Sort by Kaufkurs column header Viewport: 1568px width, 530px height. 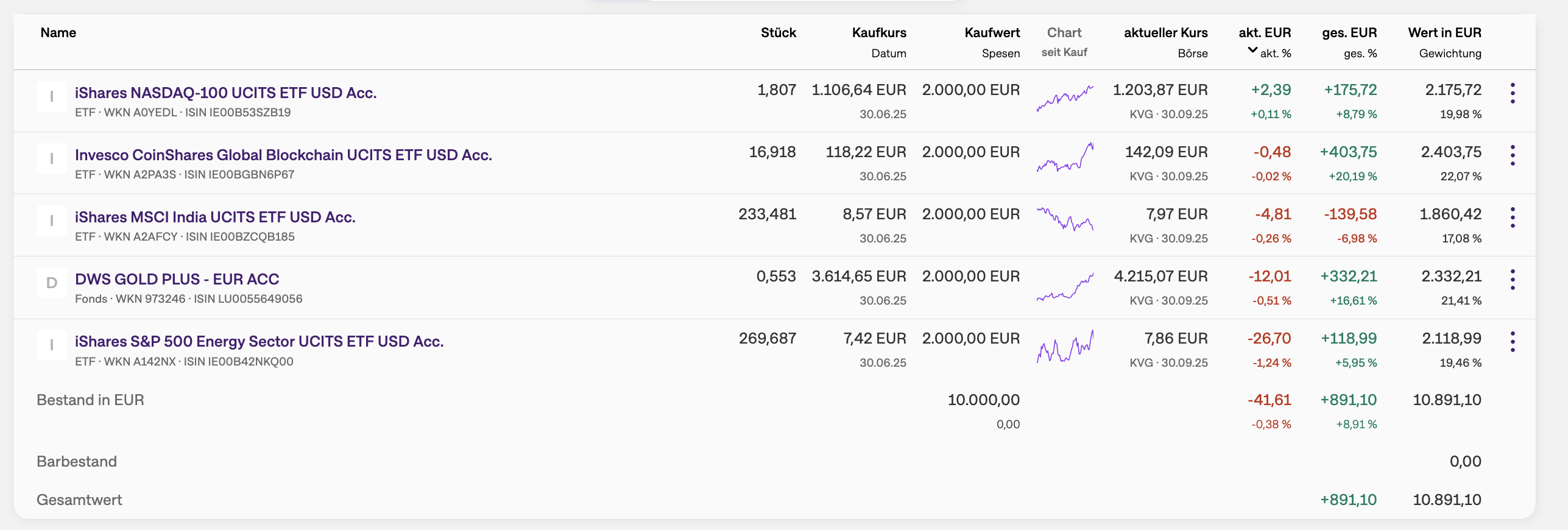pos(878,33)
